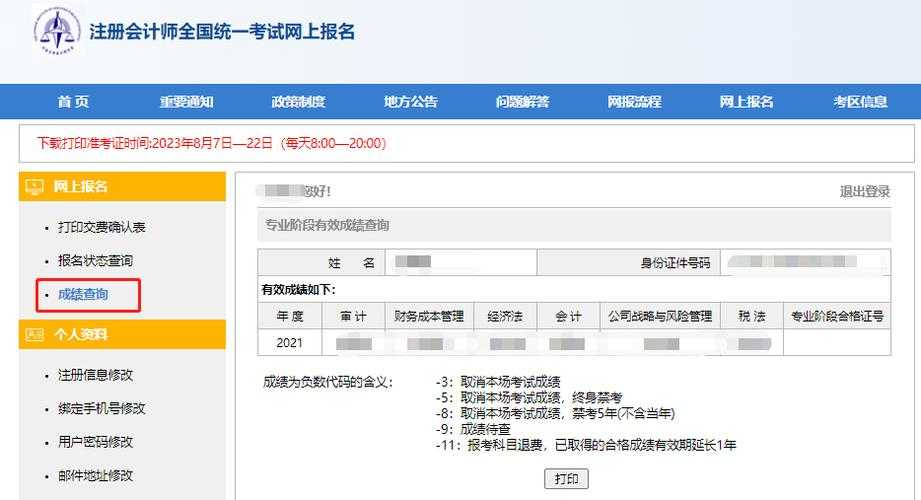Click the 邮件地址修改 link
Image resolution: width=921 pixels, height=500 pixels.
(x=95, y=475)
